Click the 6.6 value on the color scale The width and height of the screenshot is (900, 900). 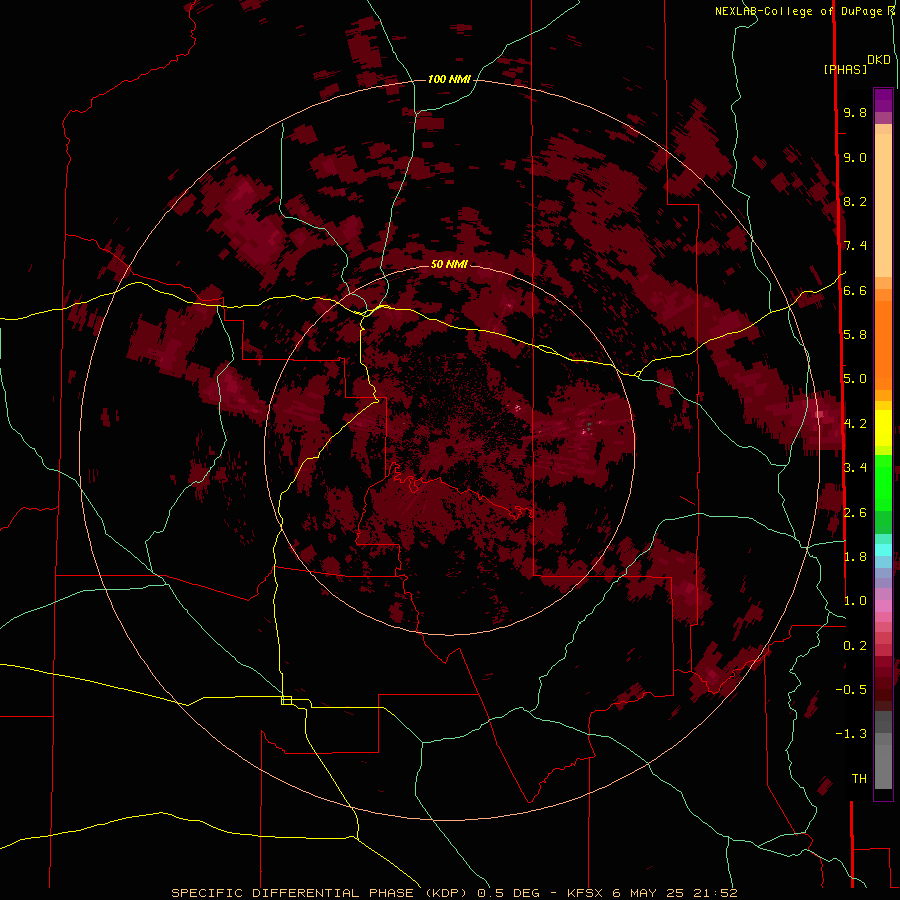[855, 290]
